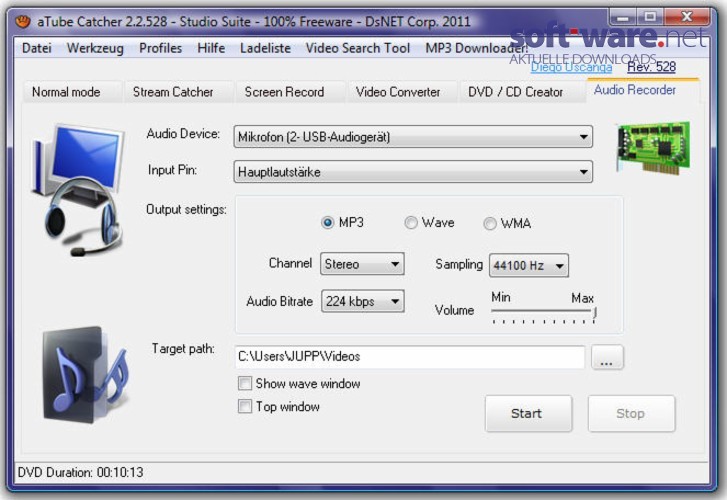This screenshot has width=727, height=500.
Task: Open the MP3 Downloader menu
Action: (476, 48)
